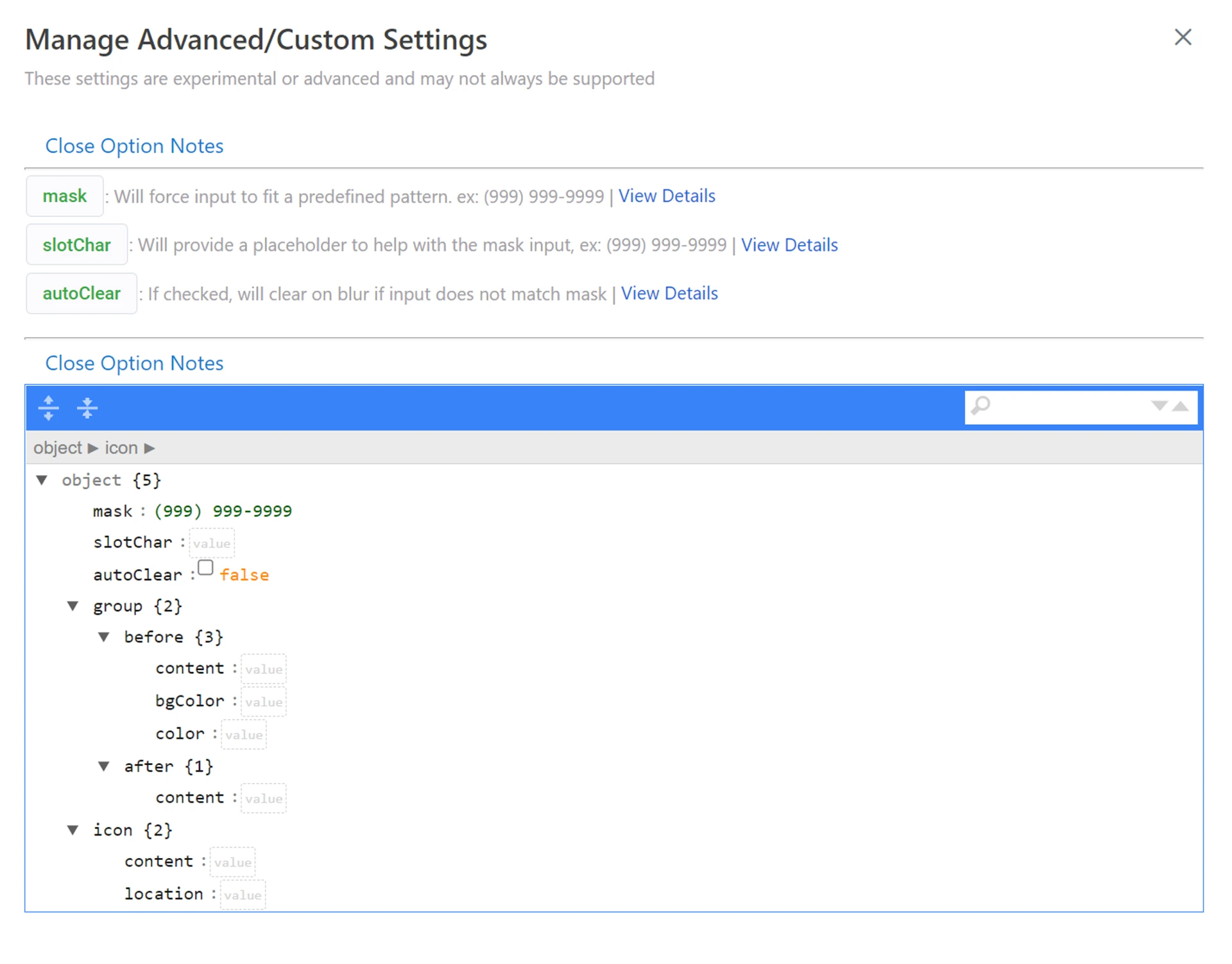Collapse the icon node
Image resolution: width=1232 pixels, height=964 pixels.
[x=73, y=830]
